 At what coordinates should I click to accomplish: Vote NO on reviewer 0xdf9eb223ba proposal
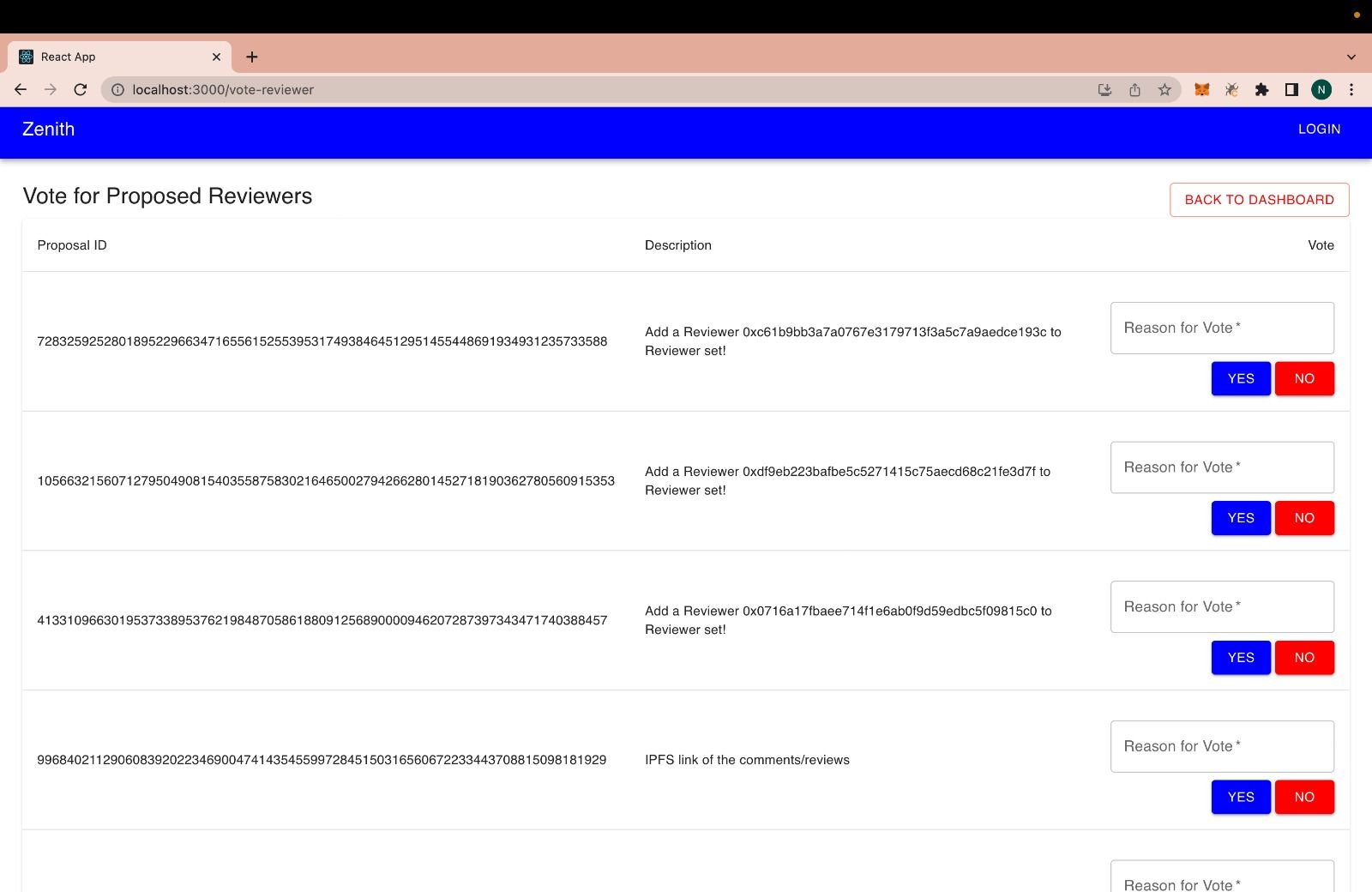[1304, 518]
